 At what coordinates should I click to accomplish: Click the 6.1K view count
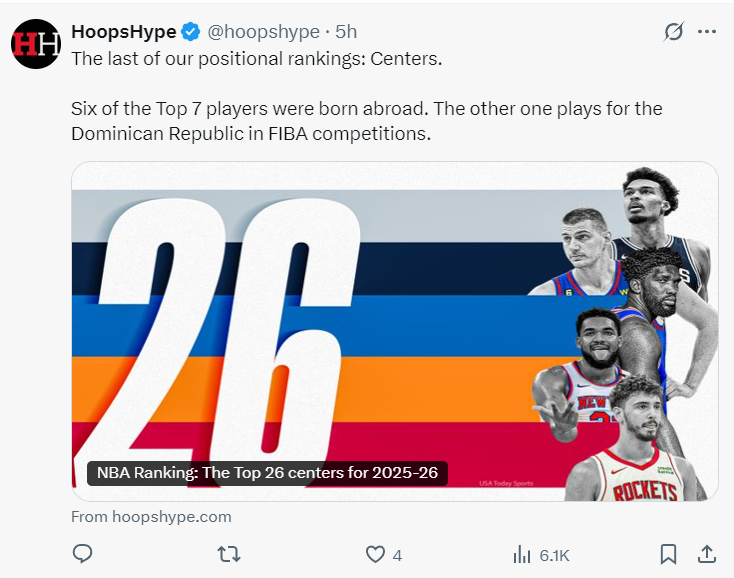click(554, 554)
